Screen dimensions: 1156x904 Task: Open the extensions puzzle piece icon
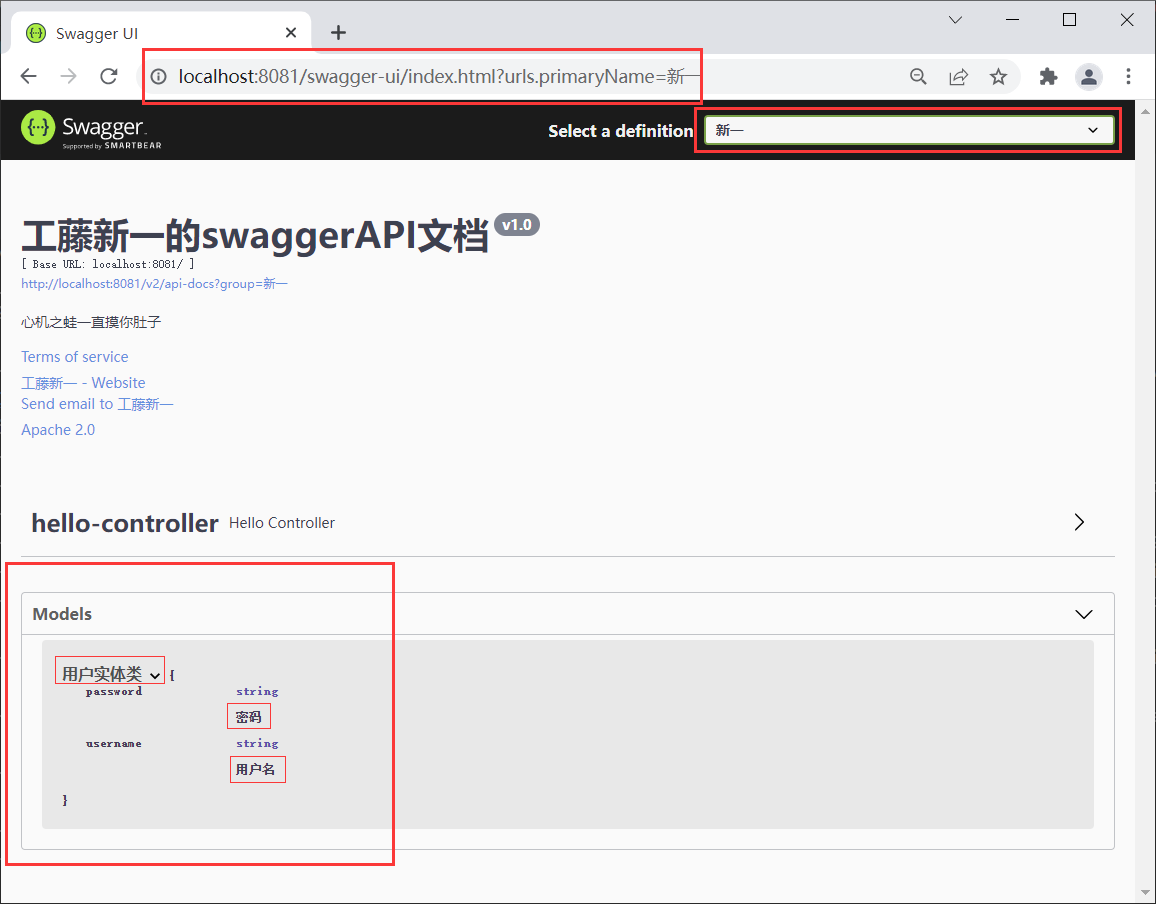pos(1047,76)
